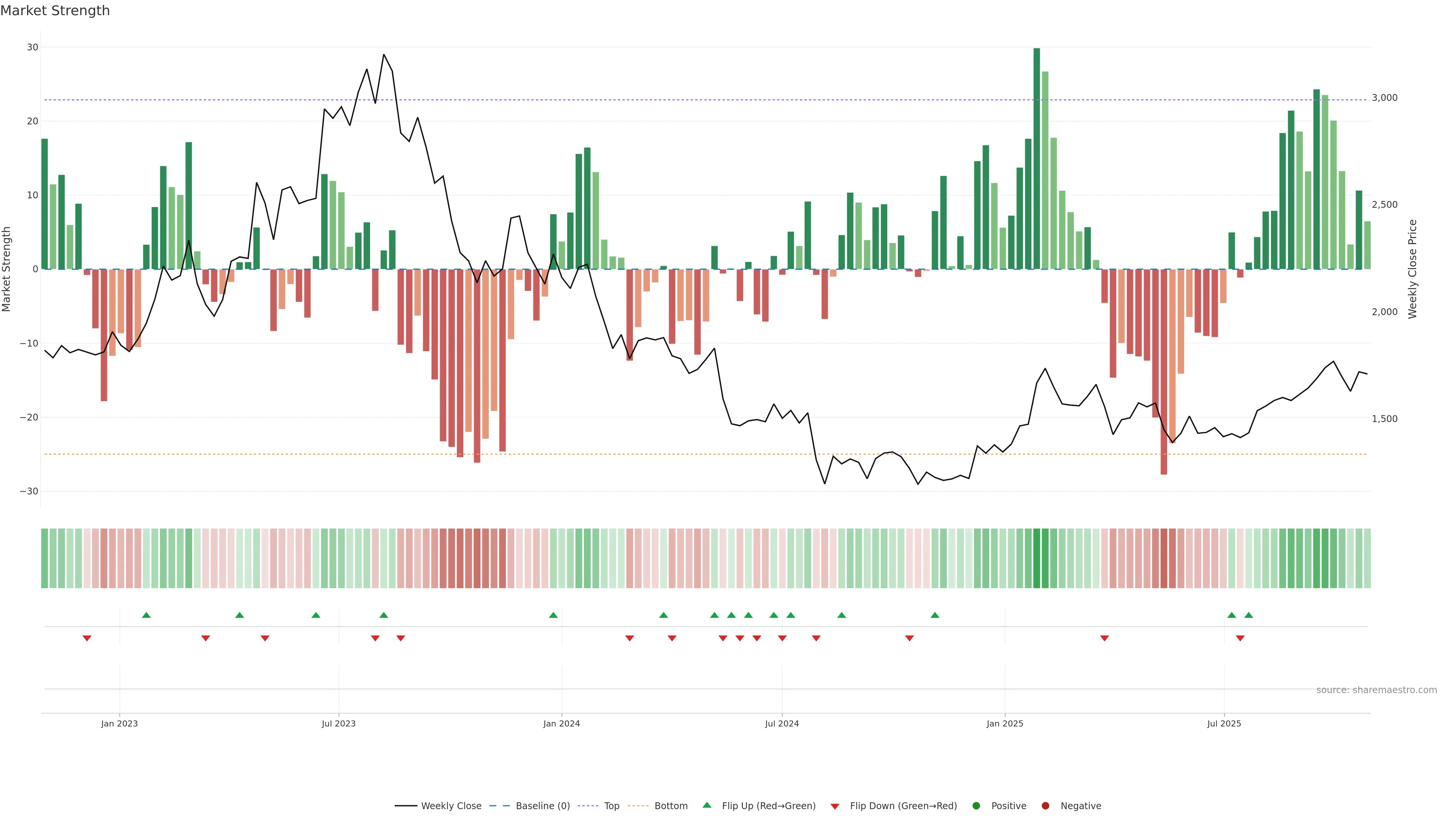Click Flip Up green triangle legend icon
The image size is (1456, 819).
706,805
